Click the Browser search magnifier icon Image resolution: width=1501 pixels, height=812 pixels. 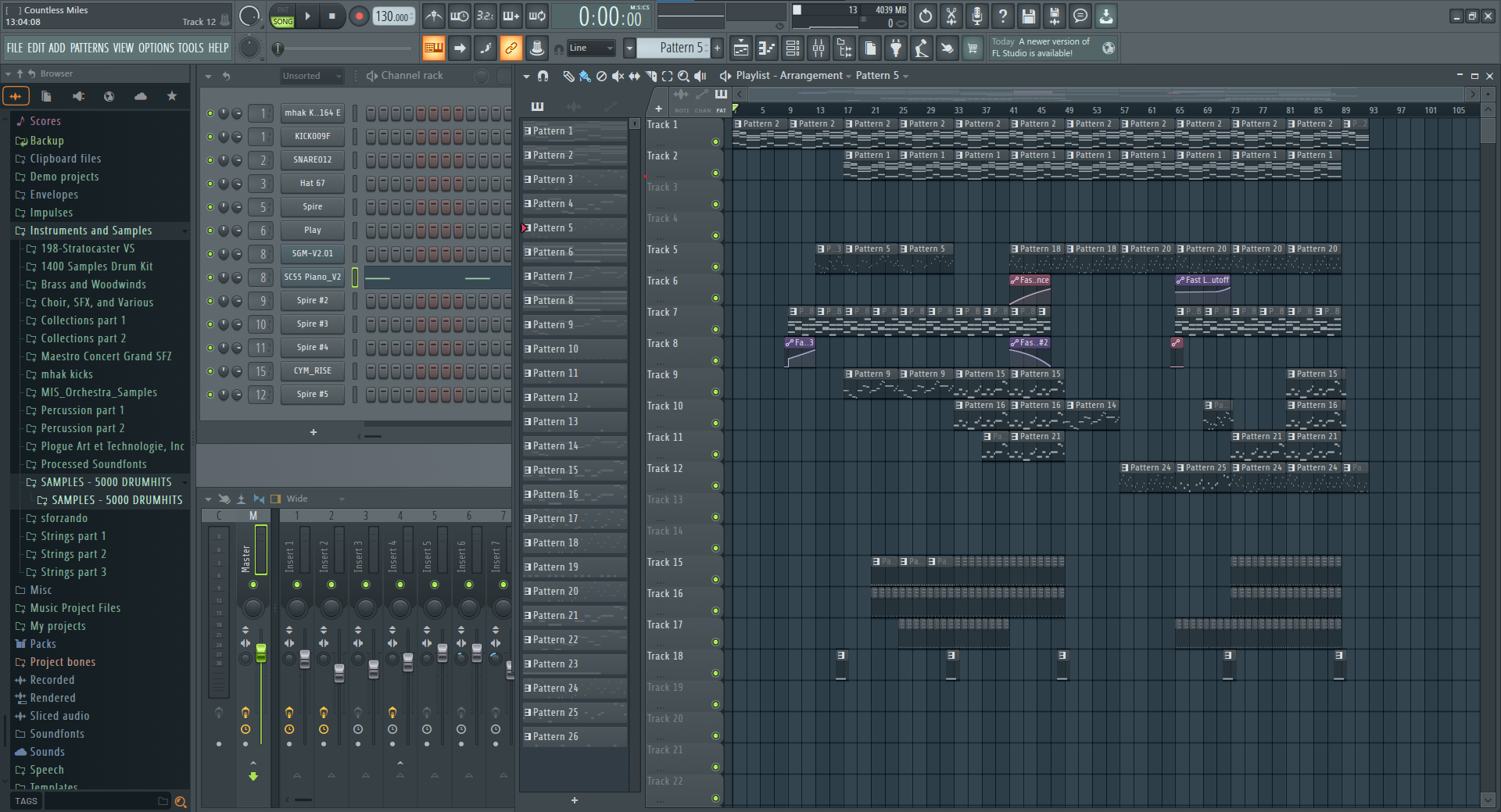coord(181,801)
